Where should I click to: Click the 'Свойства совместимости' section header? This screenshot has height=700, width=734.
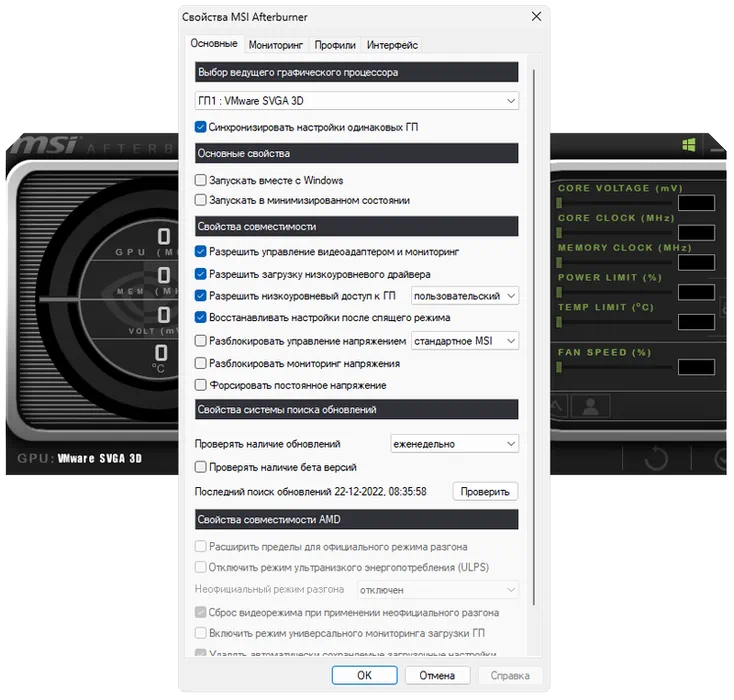point(357,226)
